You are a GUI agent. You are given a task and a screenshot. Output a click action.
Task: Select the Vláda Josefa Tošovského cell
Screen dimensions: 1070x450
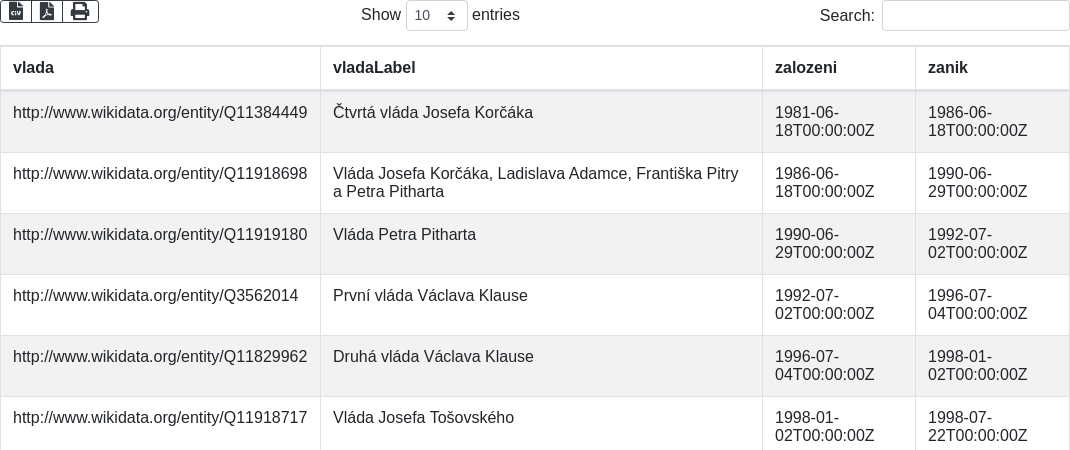click(x=423, y=418)
